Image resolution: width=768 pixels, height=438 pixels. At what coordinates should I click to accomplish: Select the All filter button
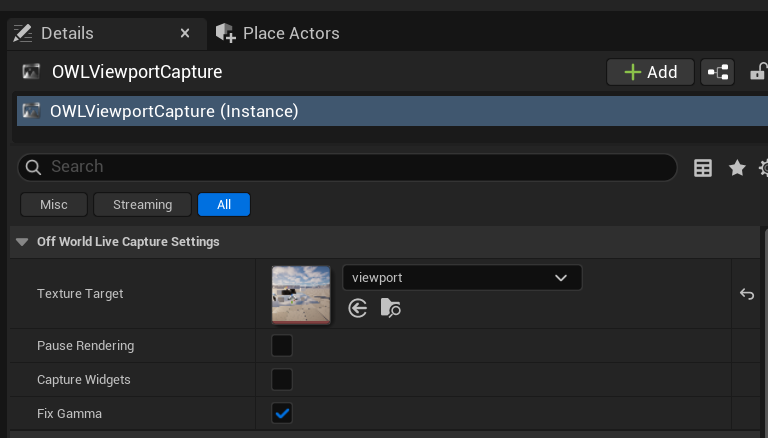[224, 204]
